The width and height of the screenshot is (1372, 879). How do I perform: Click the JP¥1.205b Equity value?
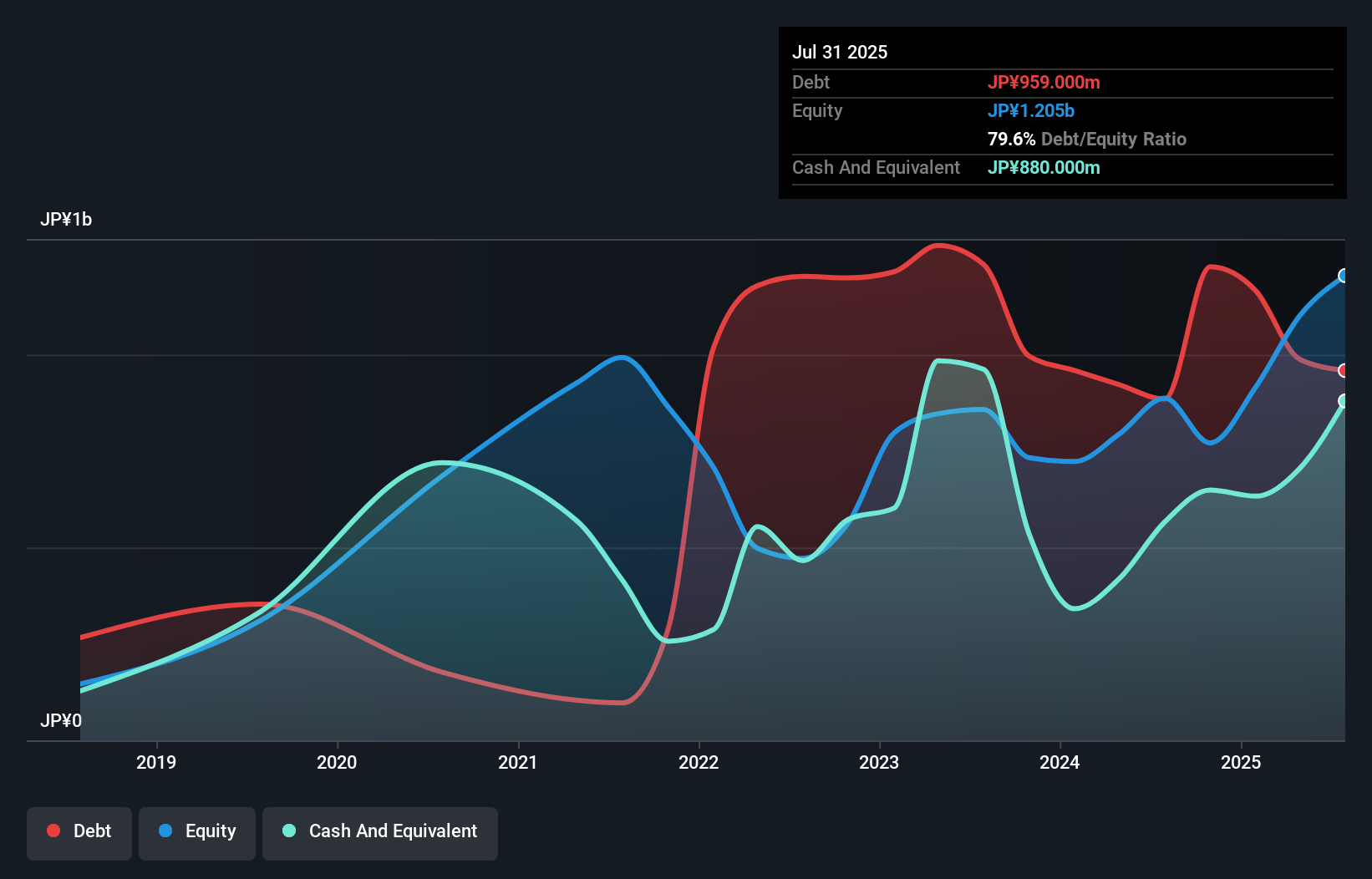1032,110
